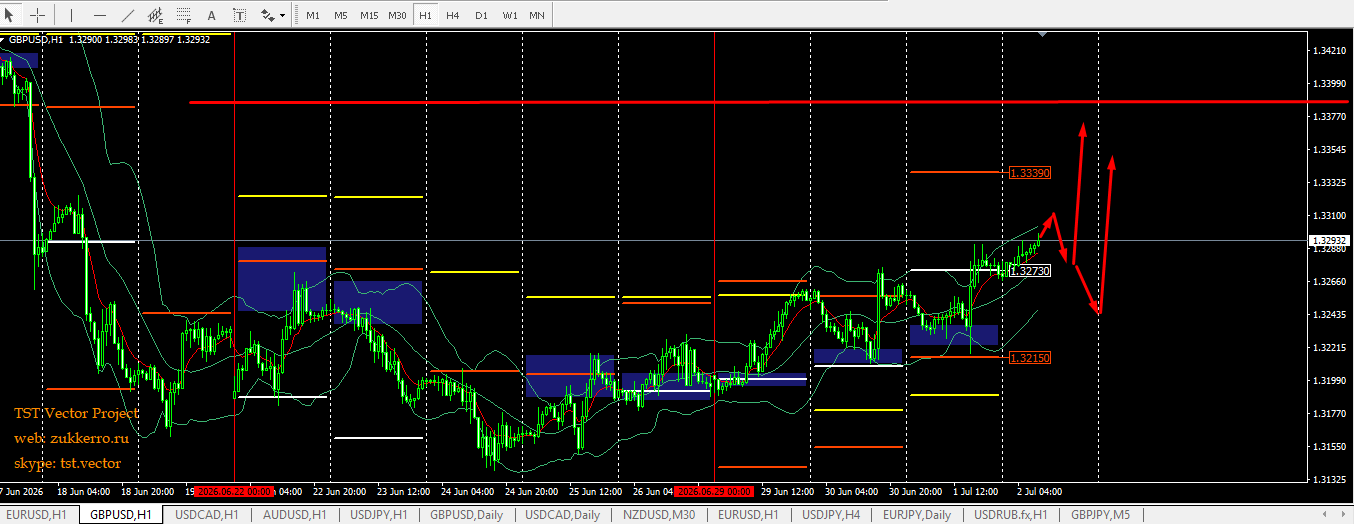Draw a vertical line tool
Viewport: 1354px width, 524px height.
click(x=72, y=15)
